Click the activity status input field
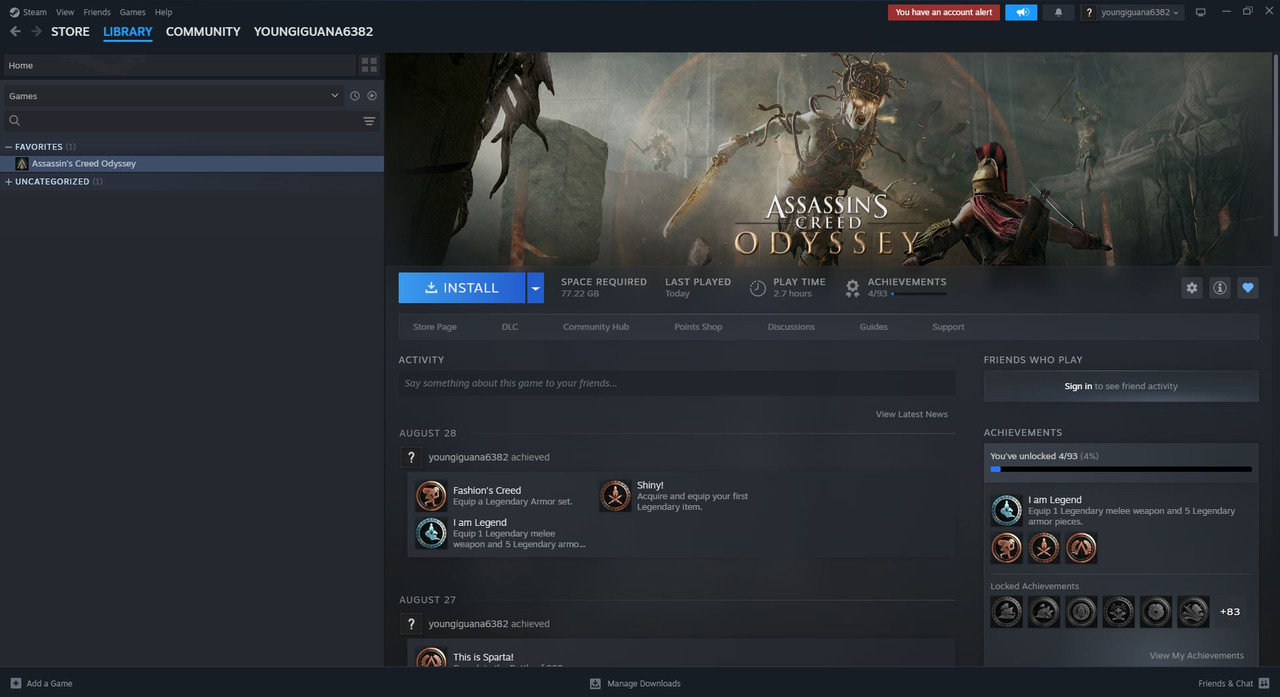The width and height of the screenshot is (1280, 697). pos(677,383)
